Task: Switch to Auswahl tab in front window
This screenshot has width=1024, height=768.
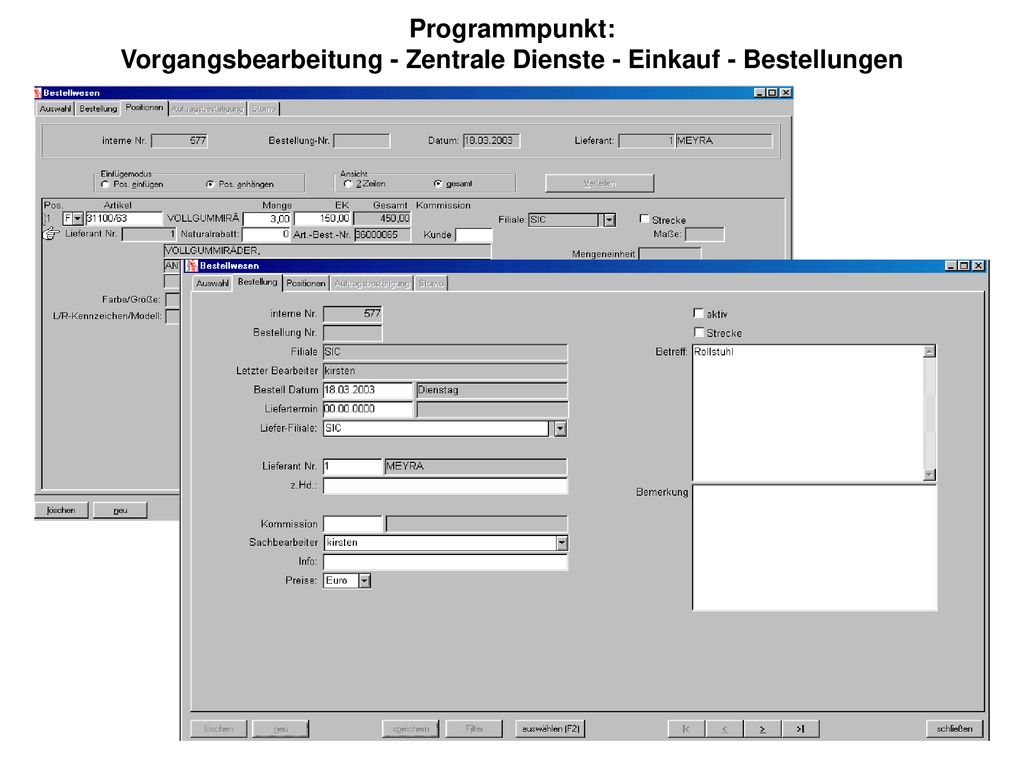Action: click(x=212, y=283)
